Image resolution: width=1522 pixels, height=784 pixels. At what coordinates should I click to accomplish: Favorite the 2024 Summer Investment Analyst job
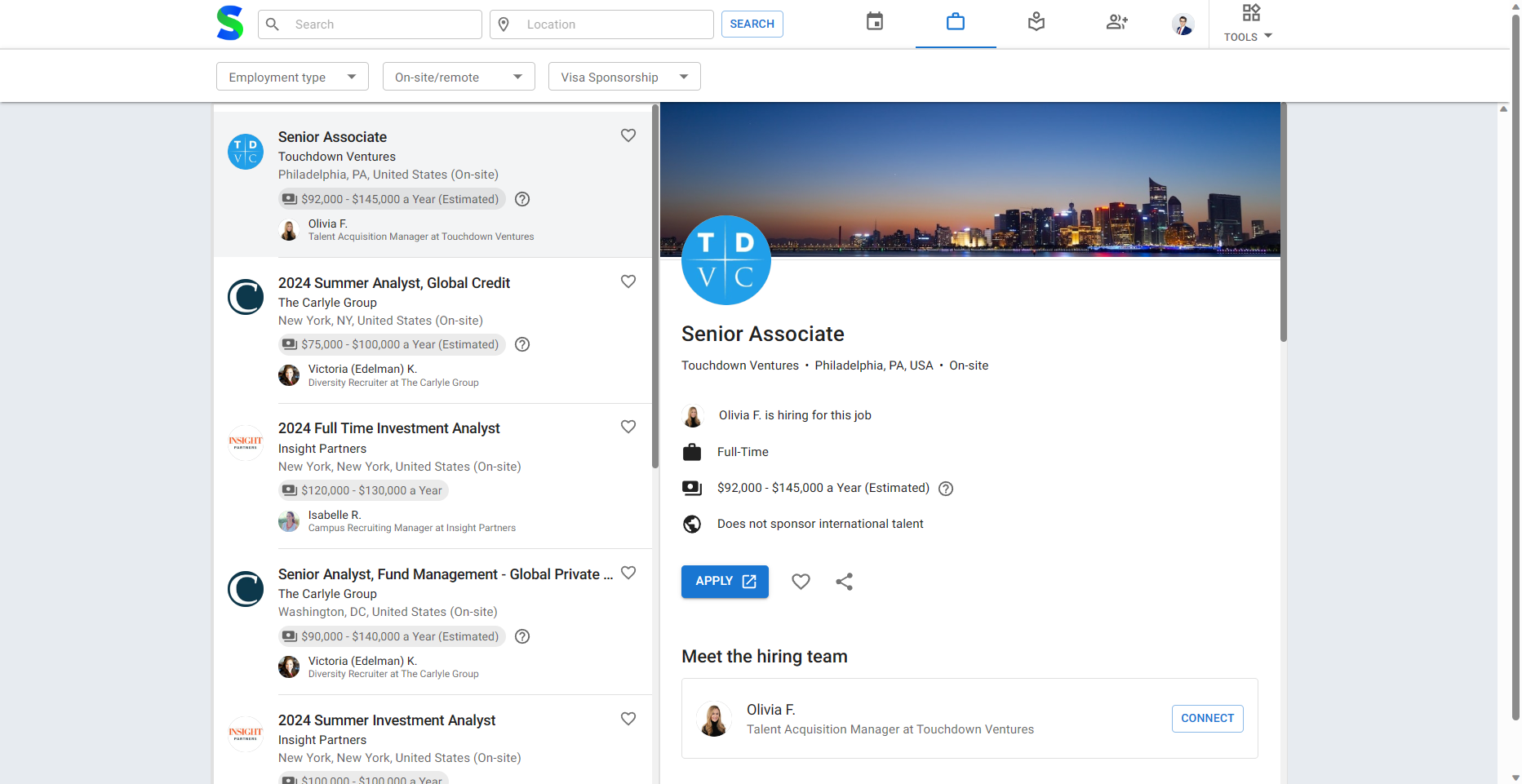[628, 719]
